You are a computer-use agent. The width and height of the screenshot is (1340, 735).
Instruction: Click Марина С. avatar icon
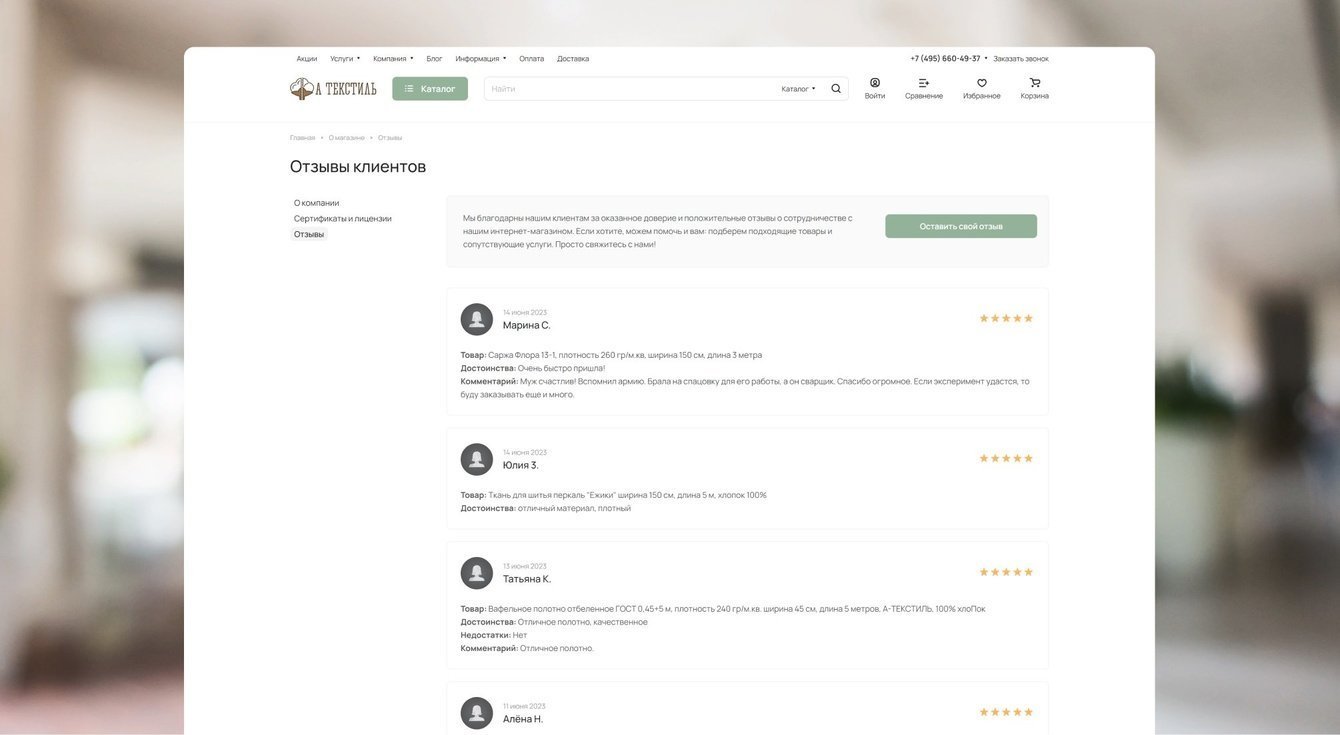[x=477, y=320]
